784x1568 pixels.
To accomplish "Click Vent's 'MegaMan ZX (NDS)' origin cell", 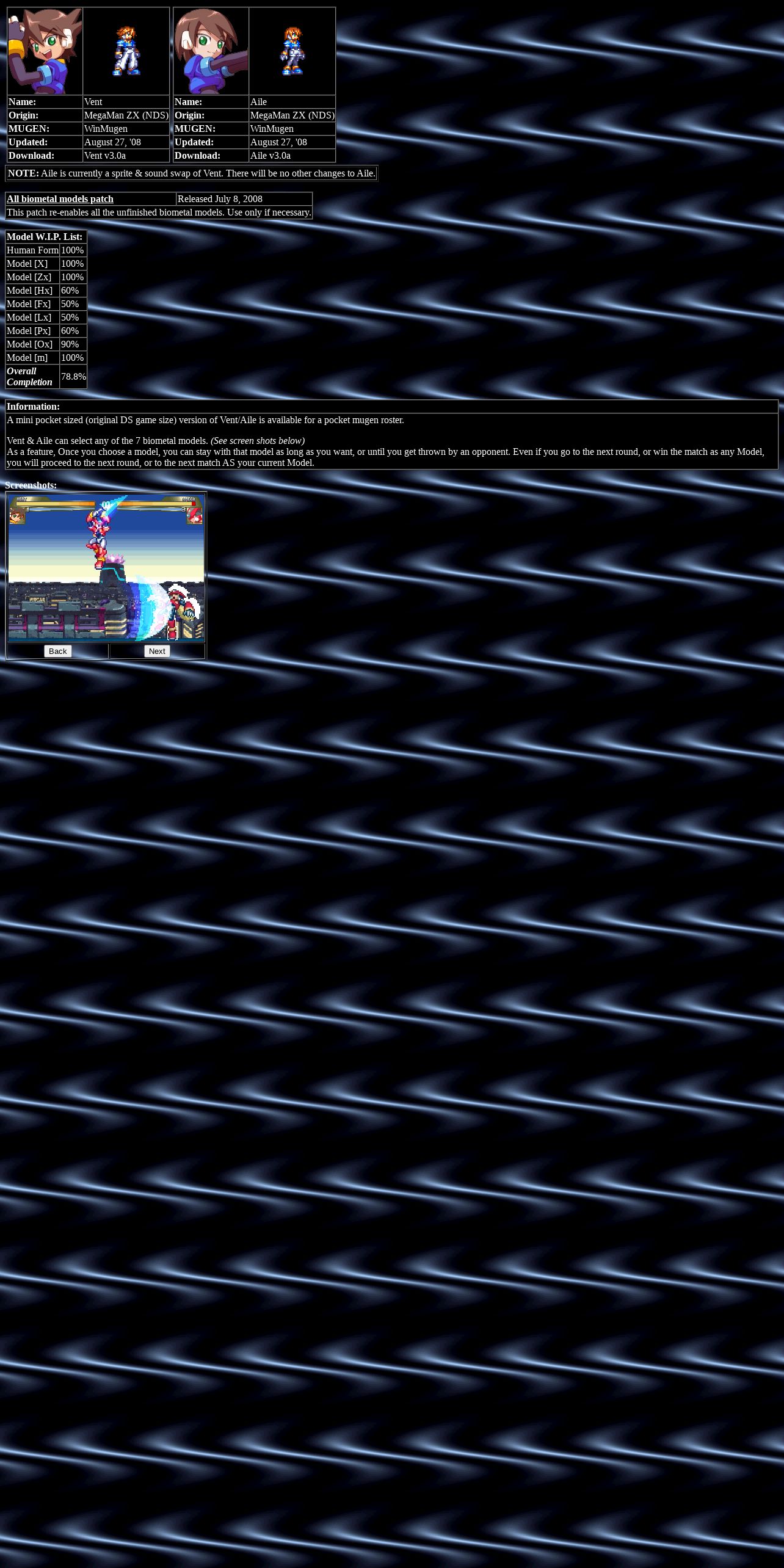I will (x=126, y=115).
